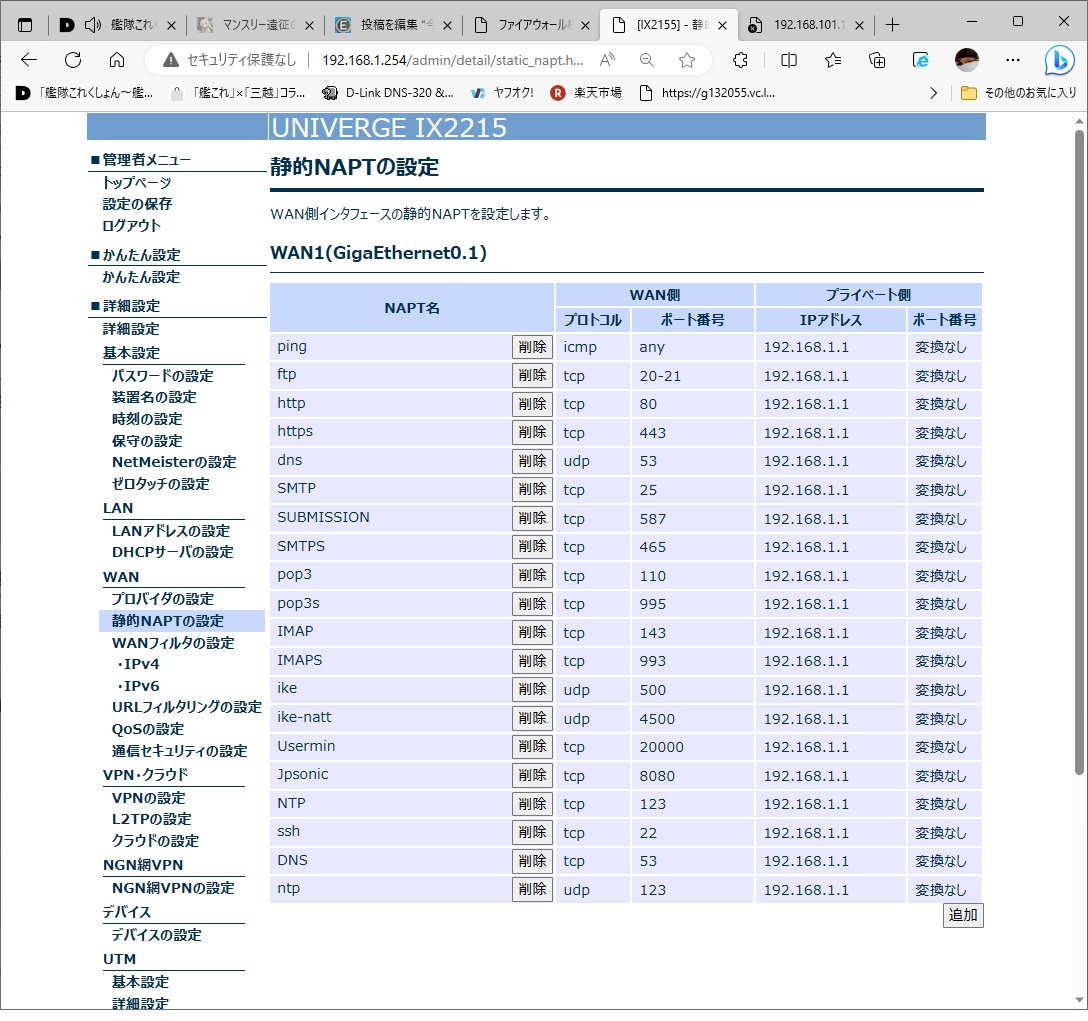
Task: Open the browser Settings and more menu
Action: 1013,60
